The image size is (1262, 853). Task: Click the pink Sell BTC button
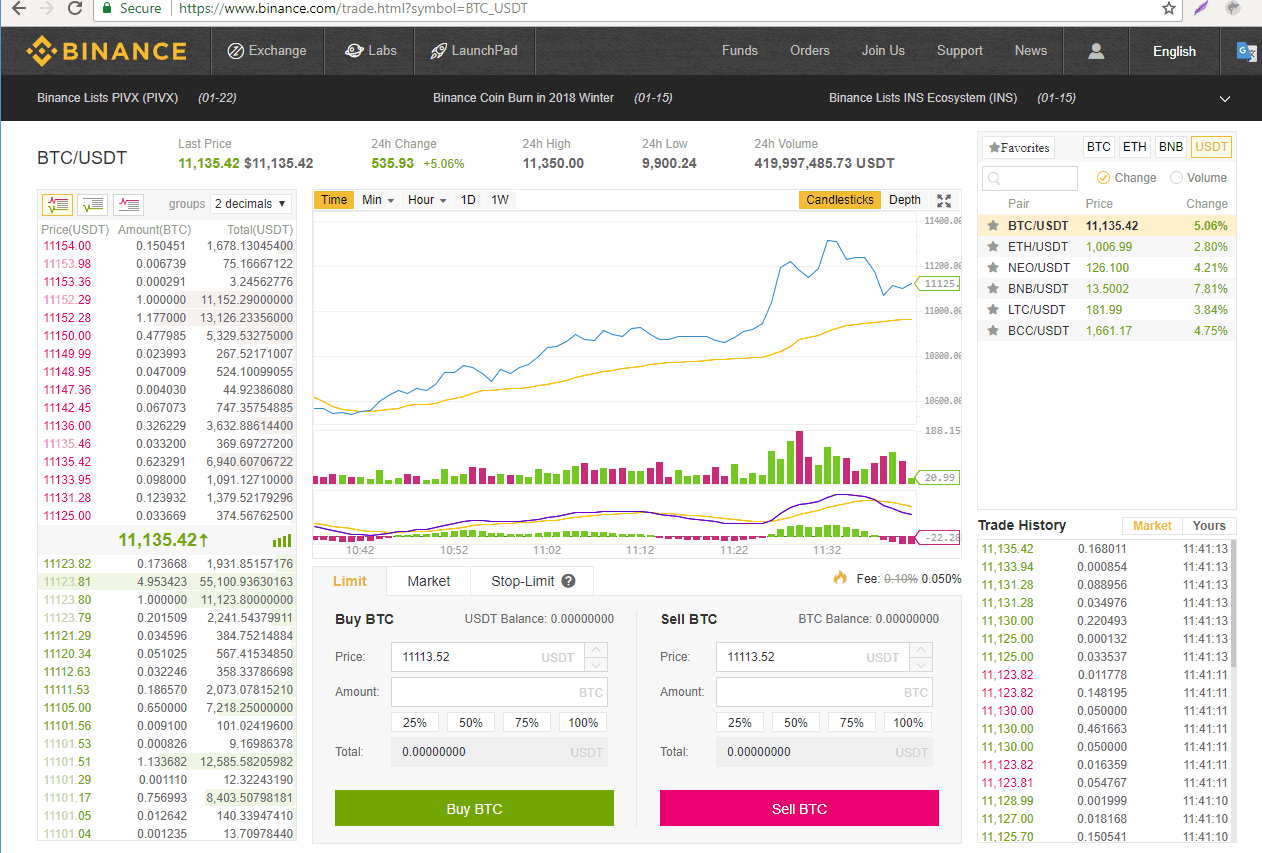point(799,808)
